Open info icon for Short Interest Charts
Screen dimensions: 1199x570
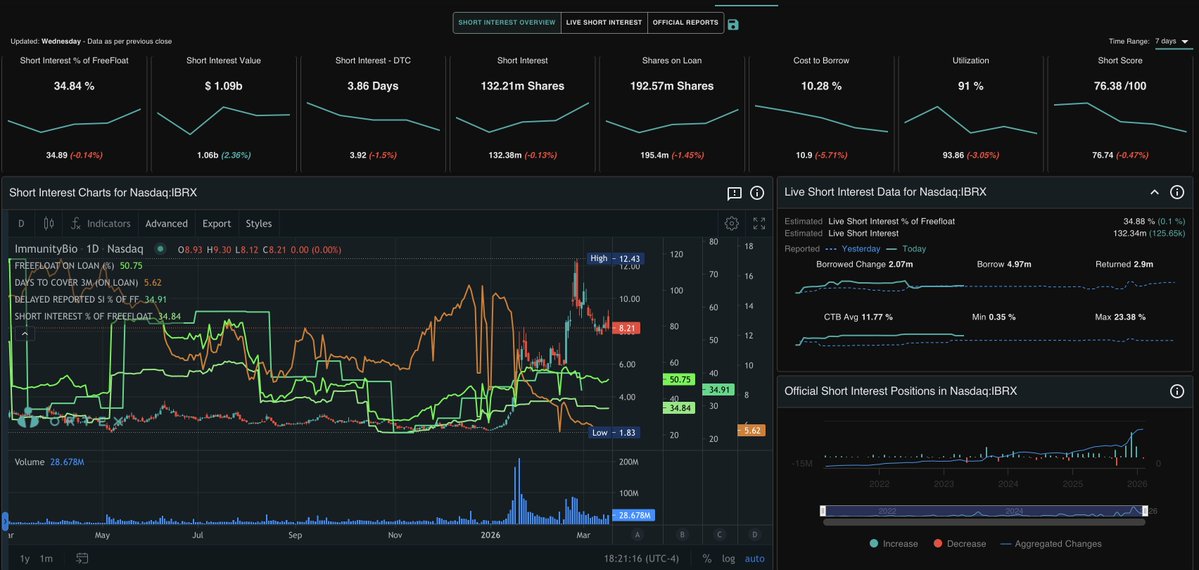757,193
